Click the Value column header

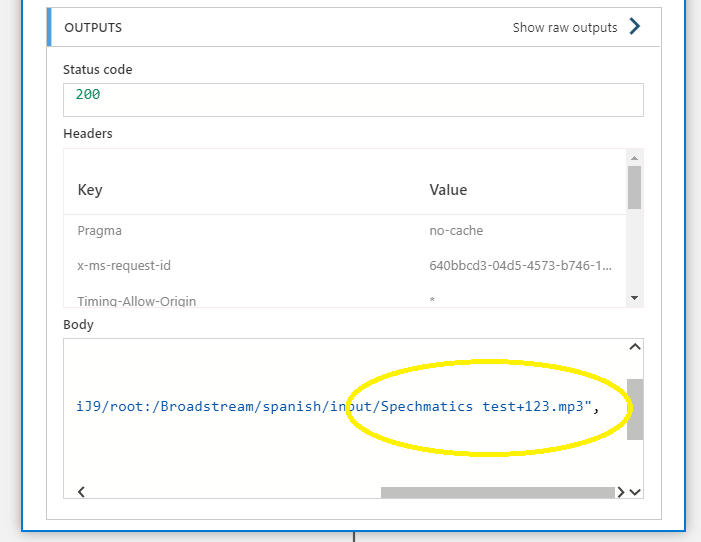coord(448,190)
